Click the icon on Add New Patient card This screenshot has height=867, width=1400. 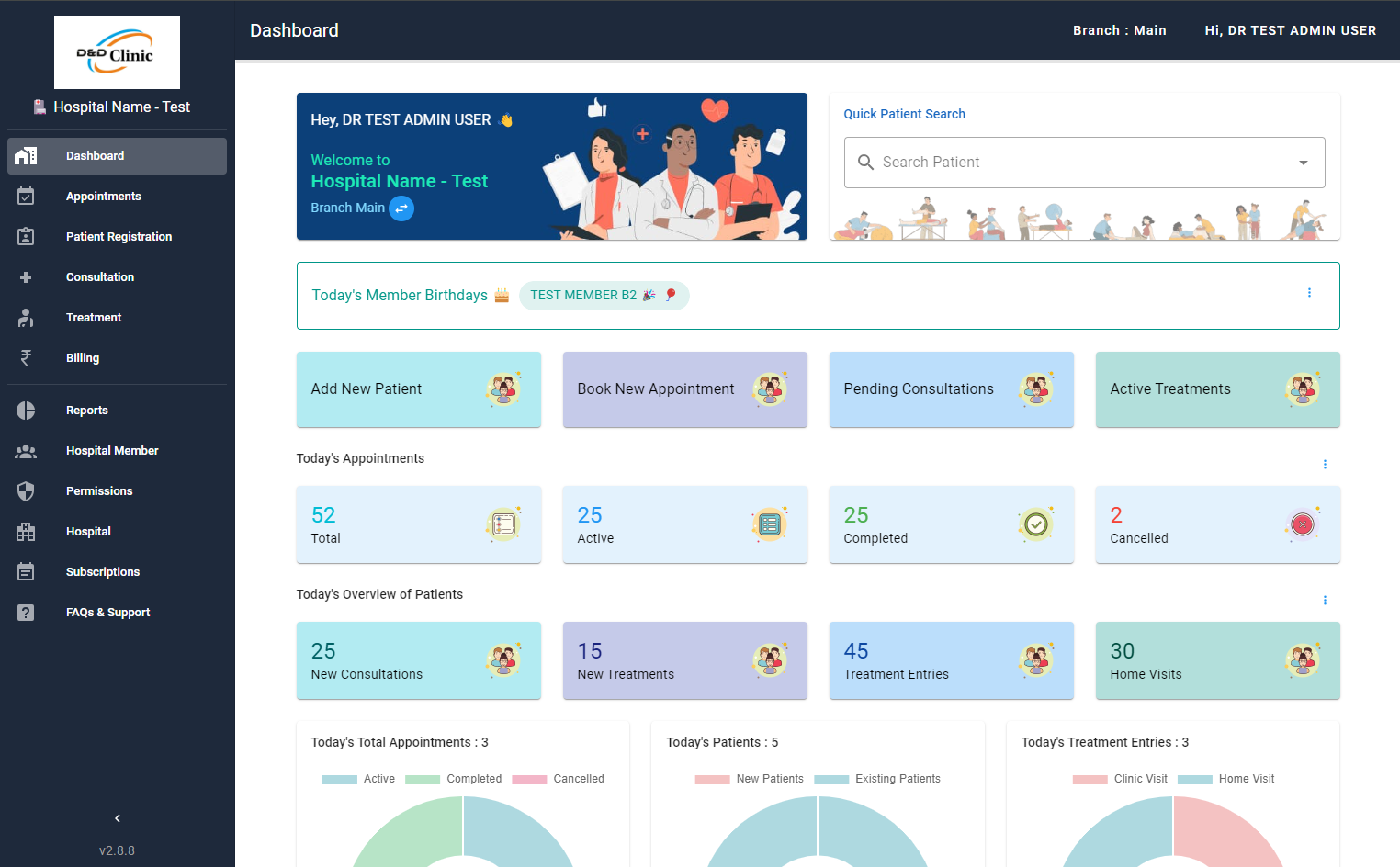tap(503, 389)
